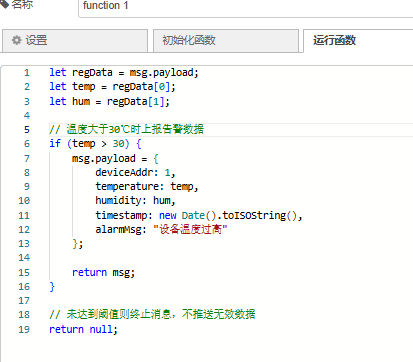Screen dimensions: 413x362
Task: Click the "temperature: temp," property line
Action: point(147,186)
